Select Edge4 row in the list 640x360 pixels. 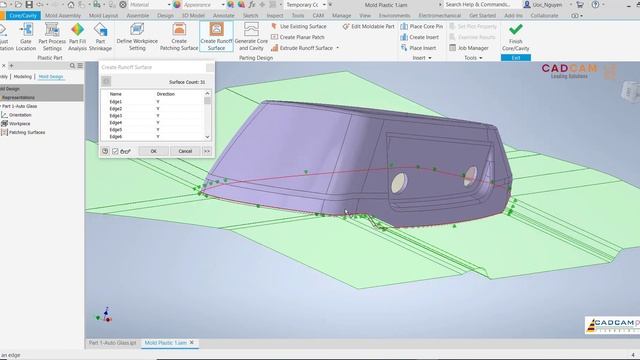152,123
